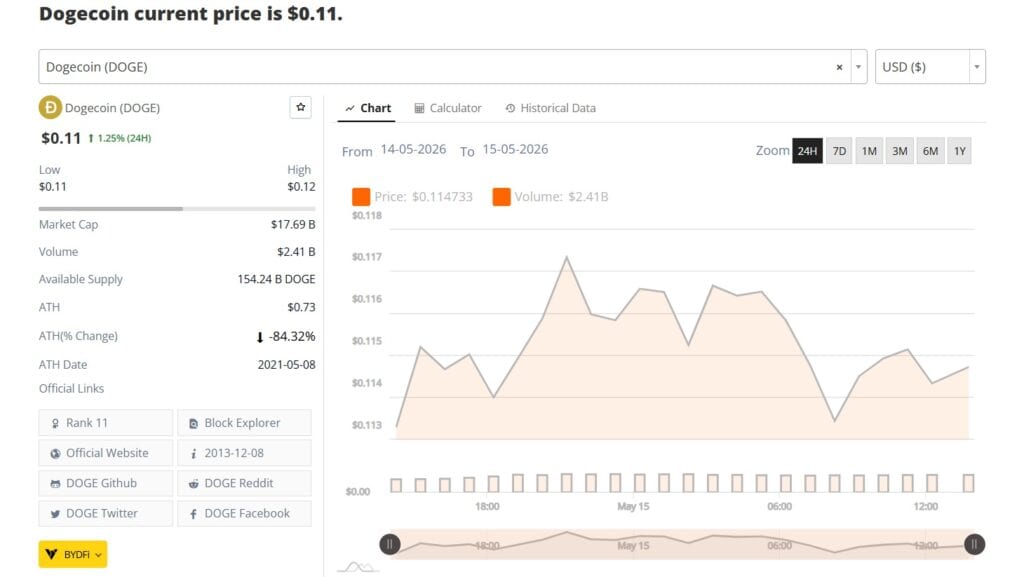Toggle the Price series legend swatch

tap(361, 196)
